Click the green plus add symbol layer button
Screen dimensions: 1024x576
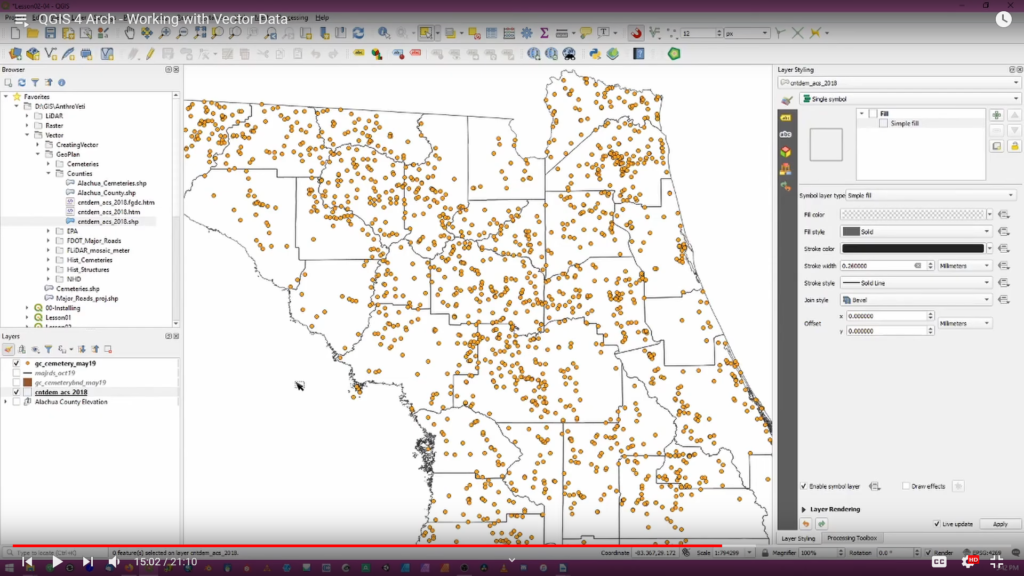(997, 115)
